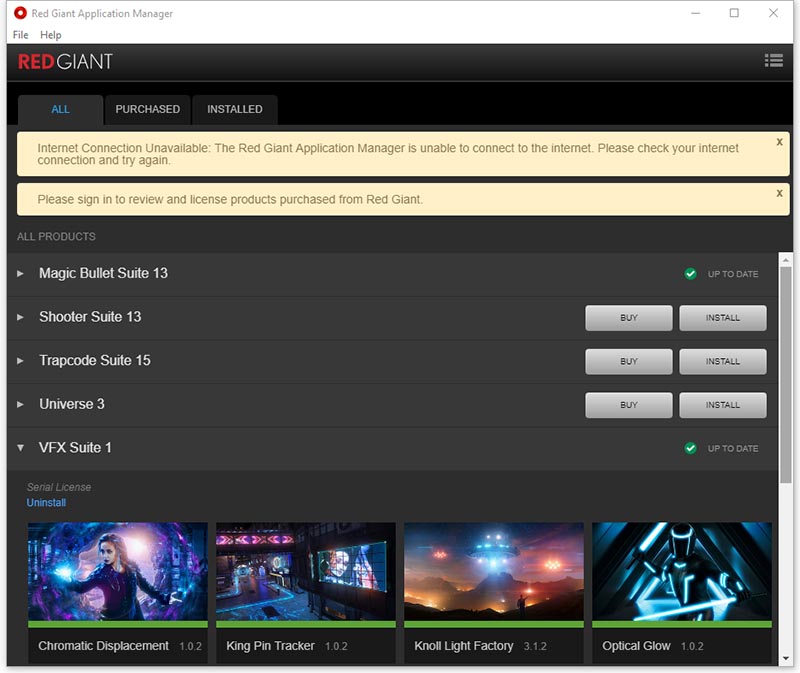The image size is (800, 673).
Task: Click the Shooter Suite 13 title
Action: pyautogui.click(x=90, y=317)
